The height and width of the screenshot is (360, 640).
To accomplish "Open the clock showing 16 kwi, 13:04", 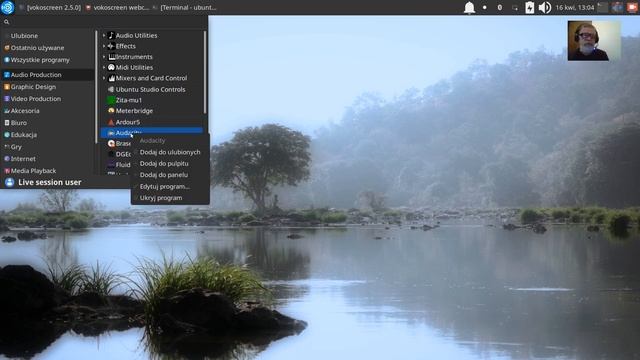I will pos(575,7).
